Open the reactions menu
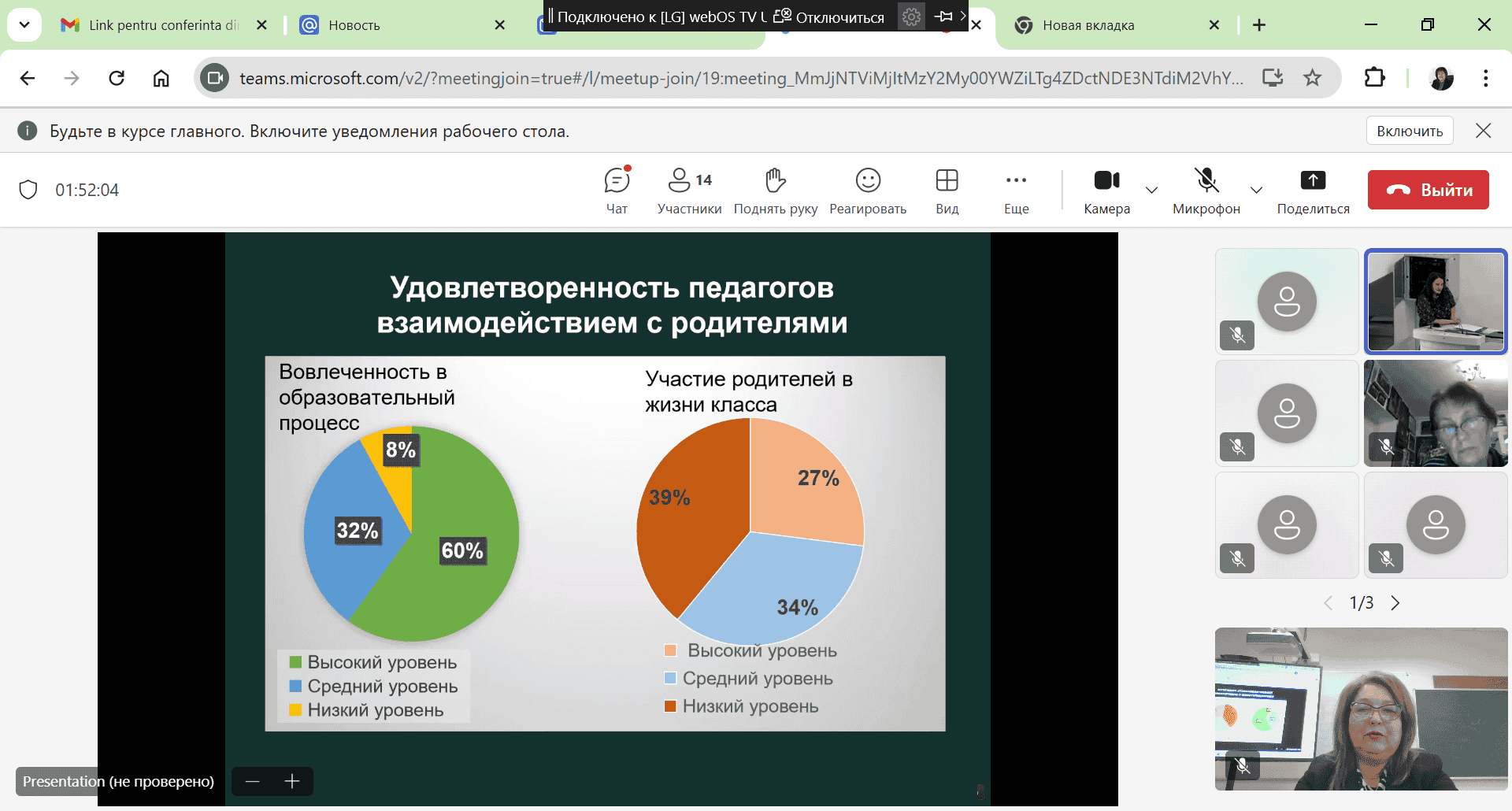The width and height of the screenshot is (1512, 811). pyautogui.click(x=867, y=190)
